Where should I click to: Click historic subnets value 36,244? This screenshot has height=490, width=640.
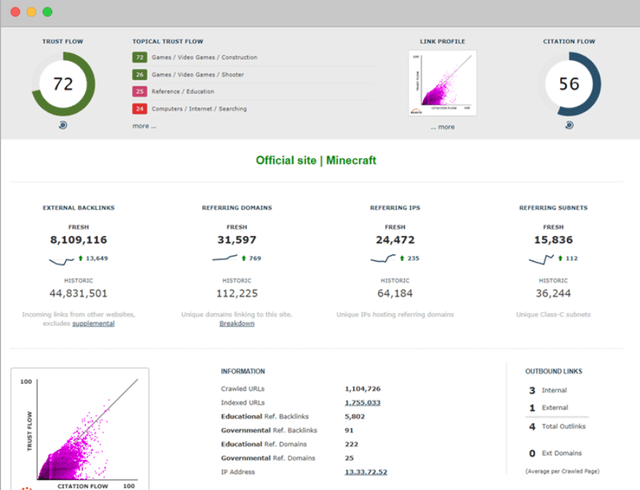553,294
